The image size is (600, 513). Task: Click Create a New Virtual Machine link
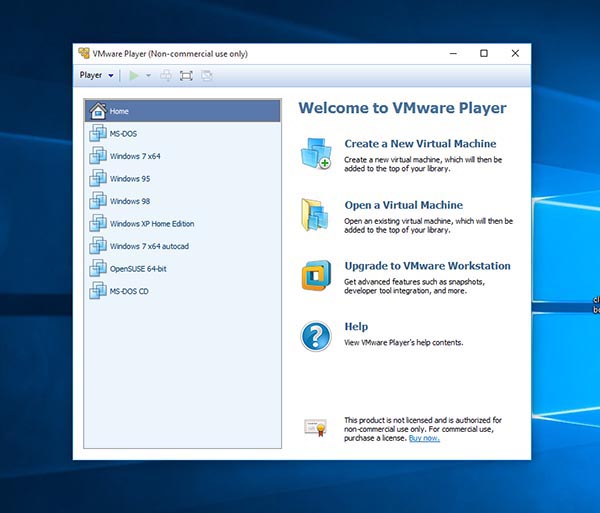pyautogui.click(x=420, y=144)
